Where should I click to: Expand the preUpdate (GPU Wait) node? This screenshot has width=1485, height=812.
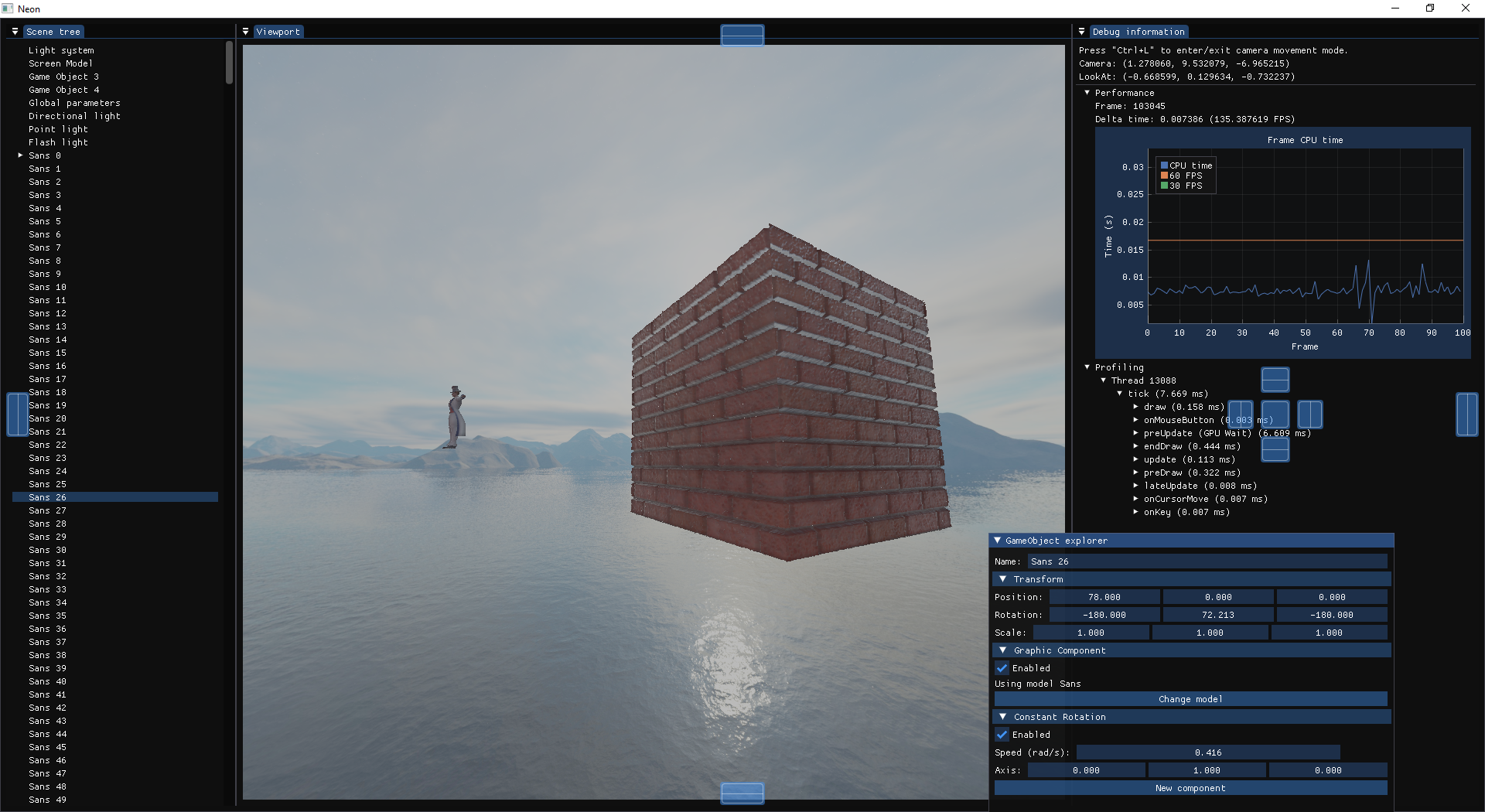[1135, 433]
